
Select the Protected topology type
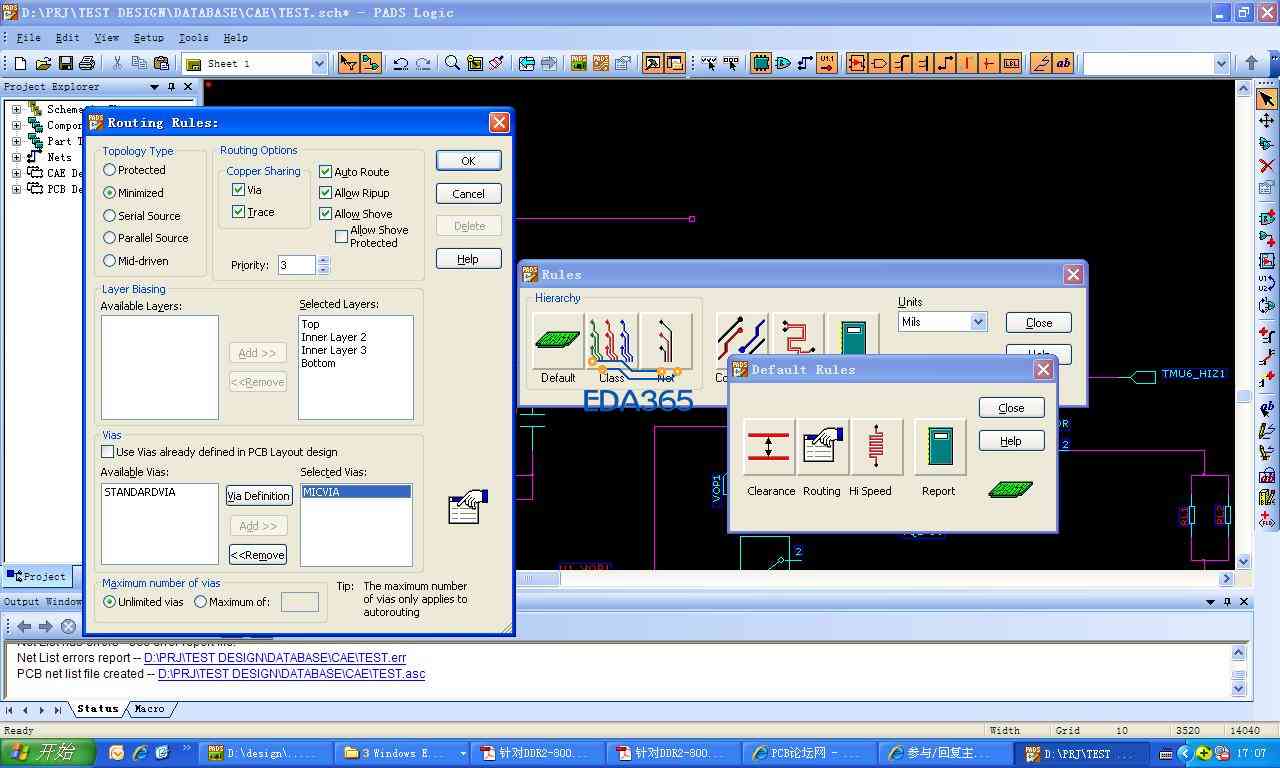110,170
